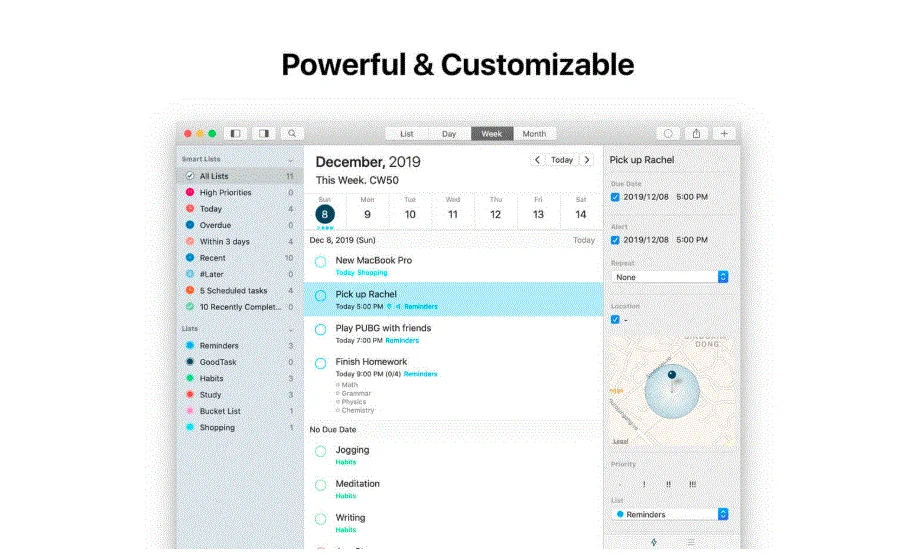Select the Overdue smart list icon
Screen dimensions: 906x560
pos(190,225)
